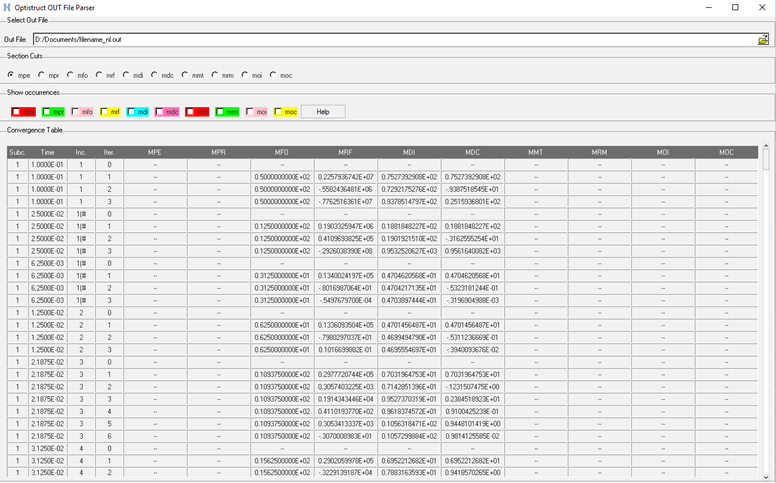Enable the red mpe occurrences checkbox

(x=17, y=111)
